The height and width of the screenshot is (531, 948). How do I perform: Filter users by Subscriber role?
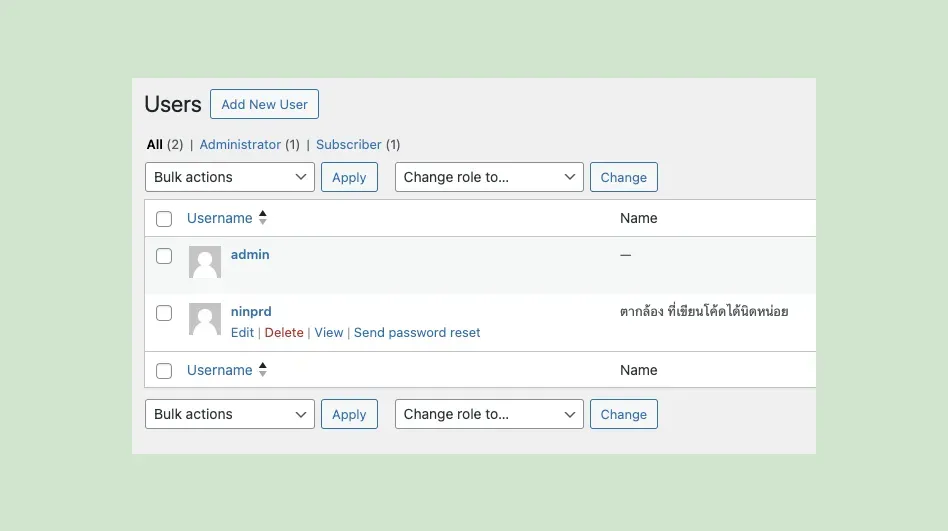pyautogui.click(x=349, y=145)
